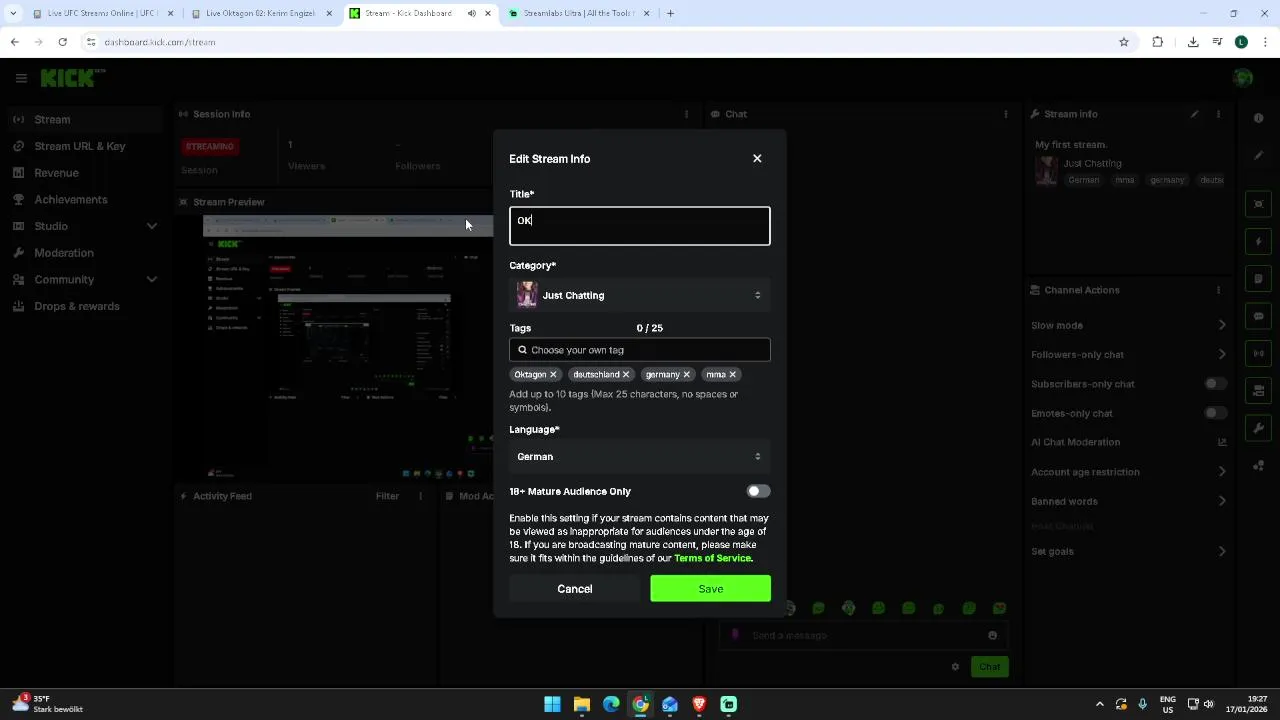1280x720 pixels.
Task: Cancel editing stream info
Action: pos(575,589)
